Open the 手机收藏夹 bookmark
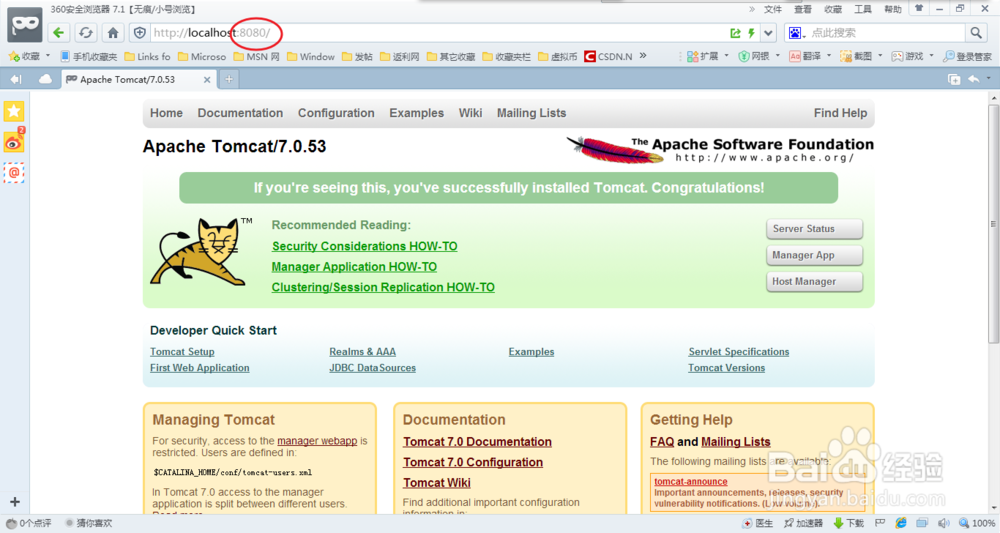This screenshot has height=533, width=1000. (89, 56)
